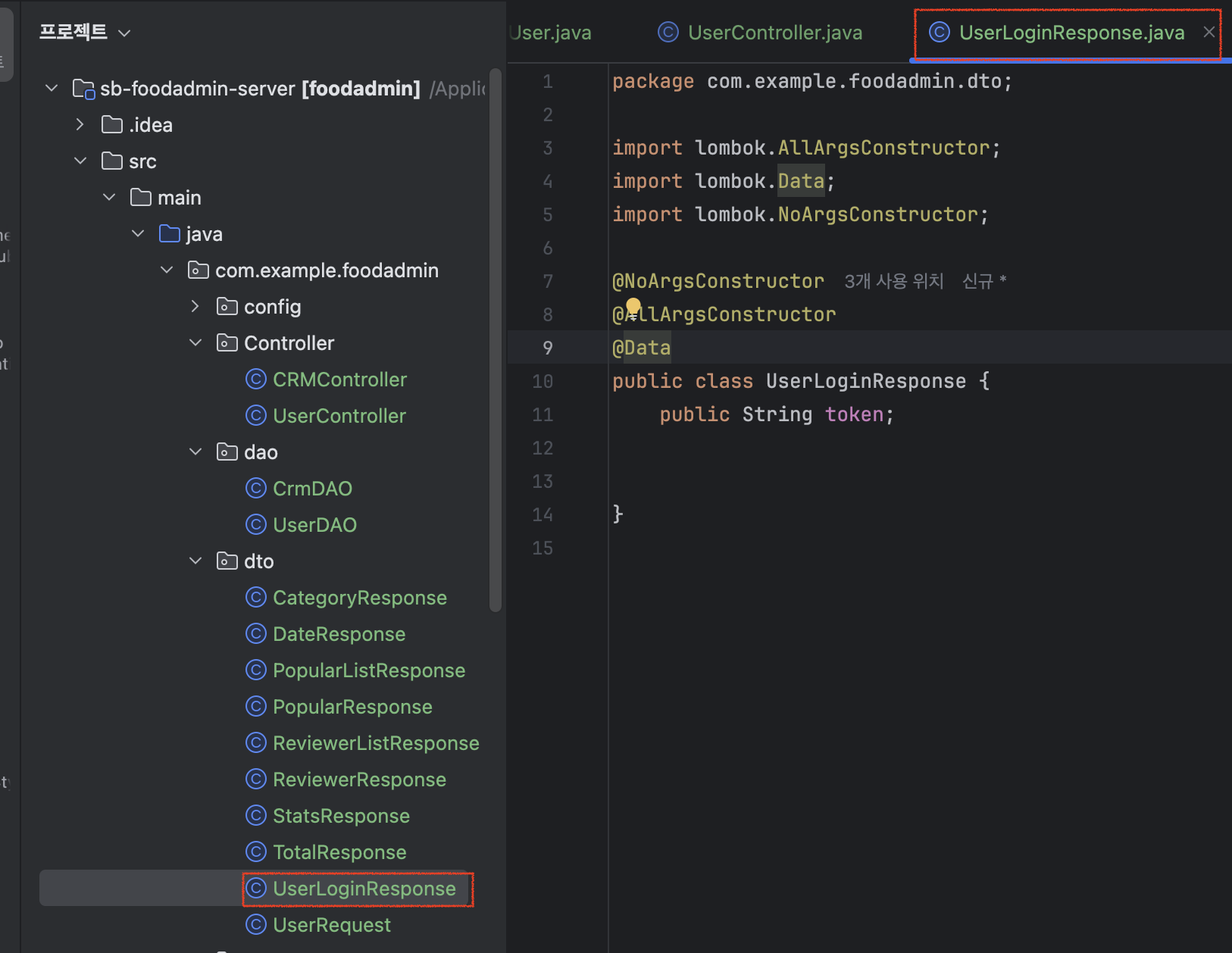
Task: Click the src folder icon
Action: coord(112,161)
